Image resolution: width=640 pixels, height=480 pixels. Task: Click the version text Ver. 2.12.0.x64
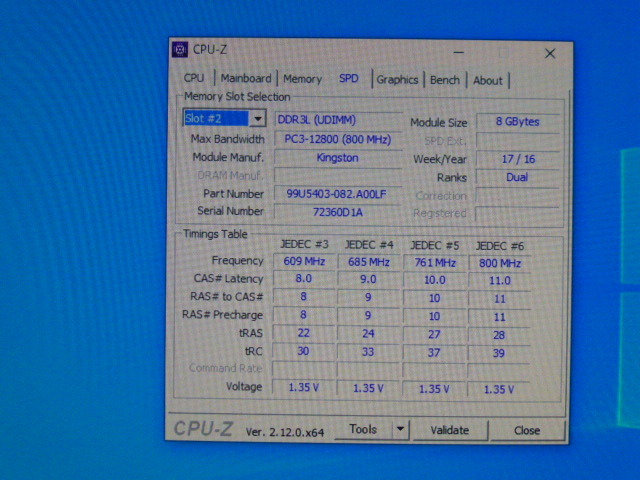pos(285,432)
